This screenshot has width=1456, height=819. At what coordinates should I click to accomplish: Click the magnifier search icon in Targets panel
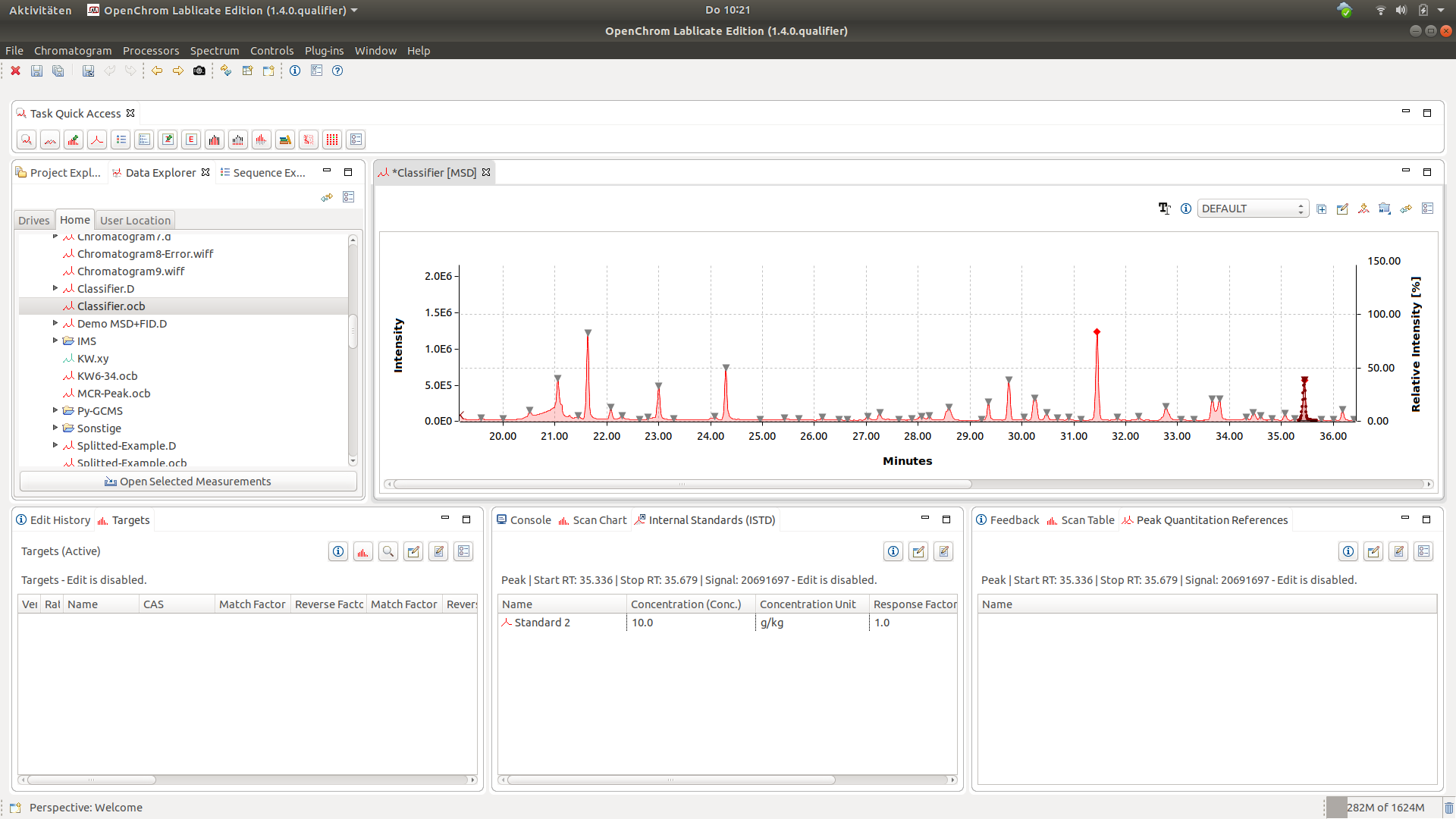pos(388,551)
